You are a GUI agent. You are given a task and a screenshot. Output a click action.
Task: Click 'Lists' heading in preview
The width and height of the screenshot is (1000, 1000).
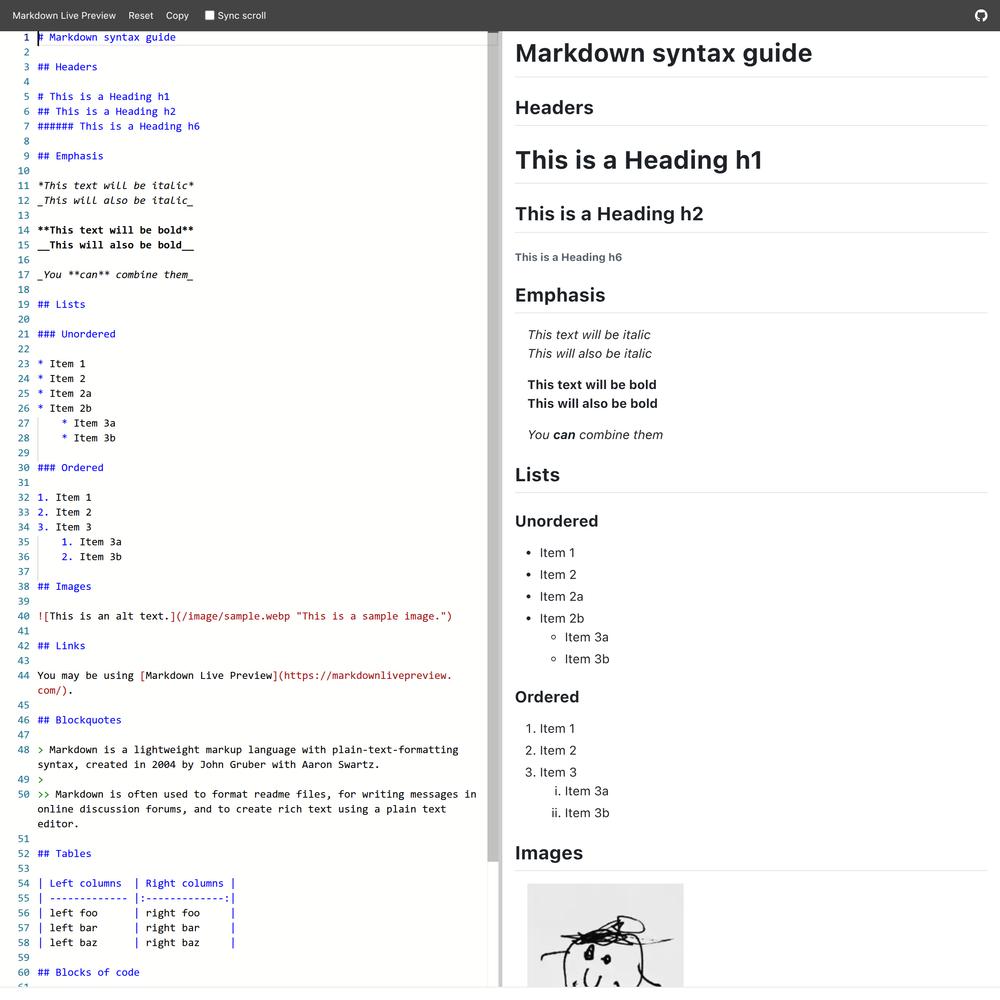point(537,475)
